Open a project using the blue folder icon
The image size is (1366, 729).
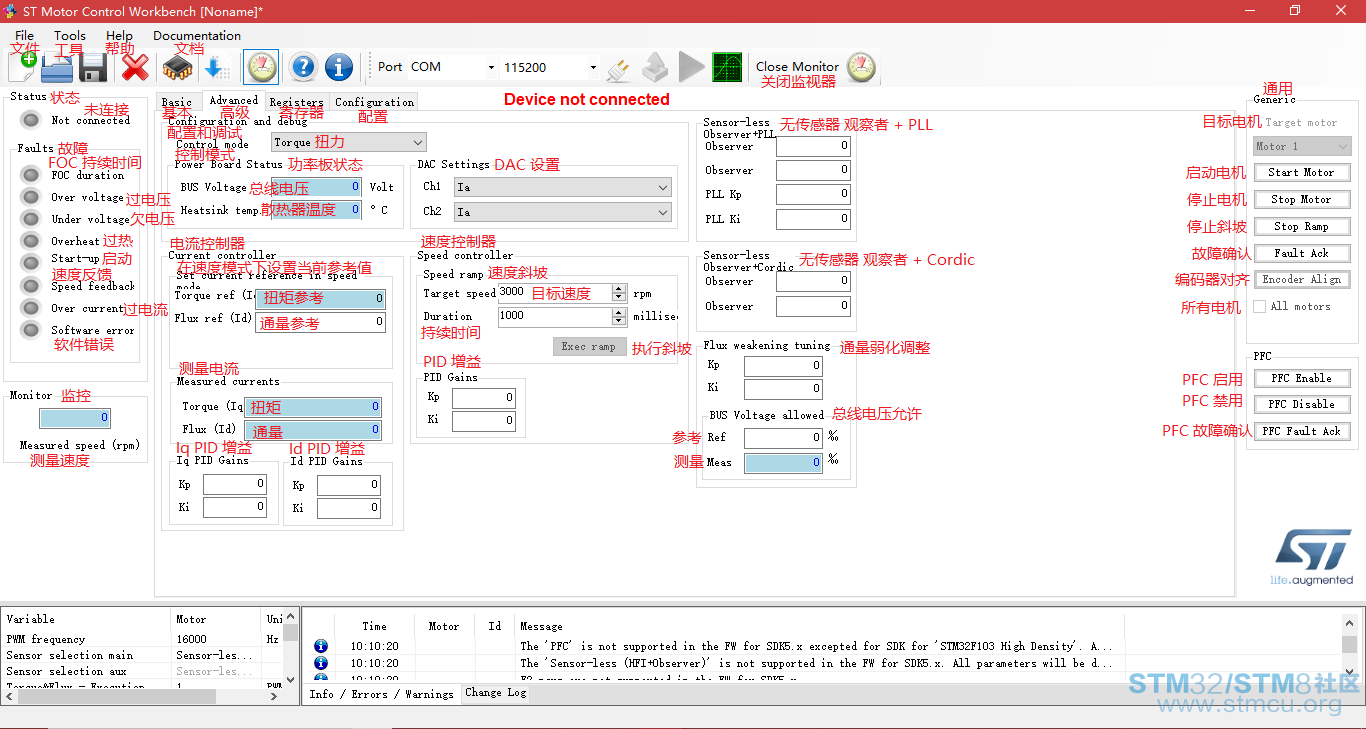coord(57,67)
